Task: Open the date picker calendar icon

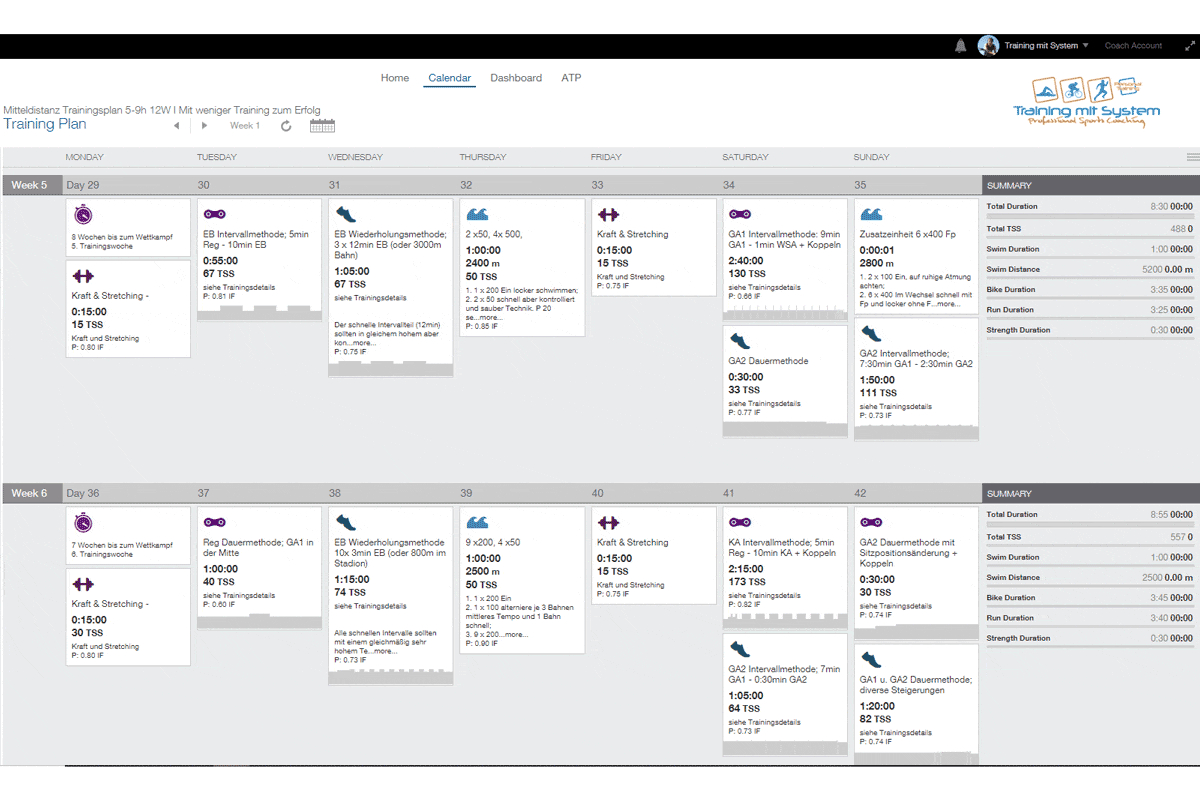Action: [322, 126]
